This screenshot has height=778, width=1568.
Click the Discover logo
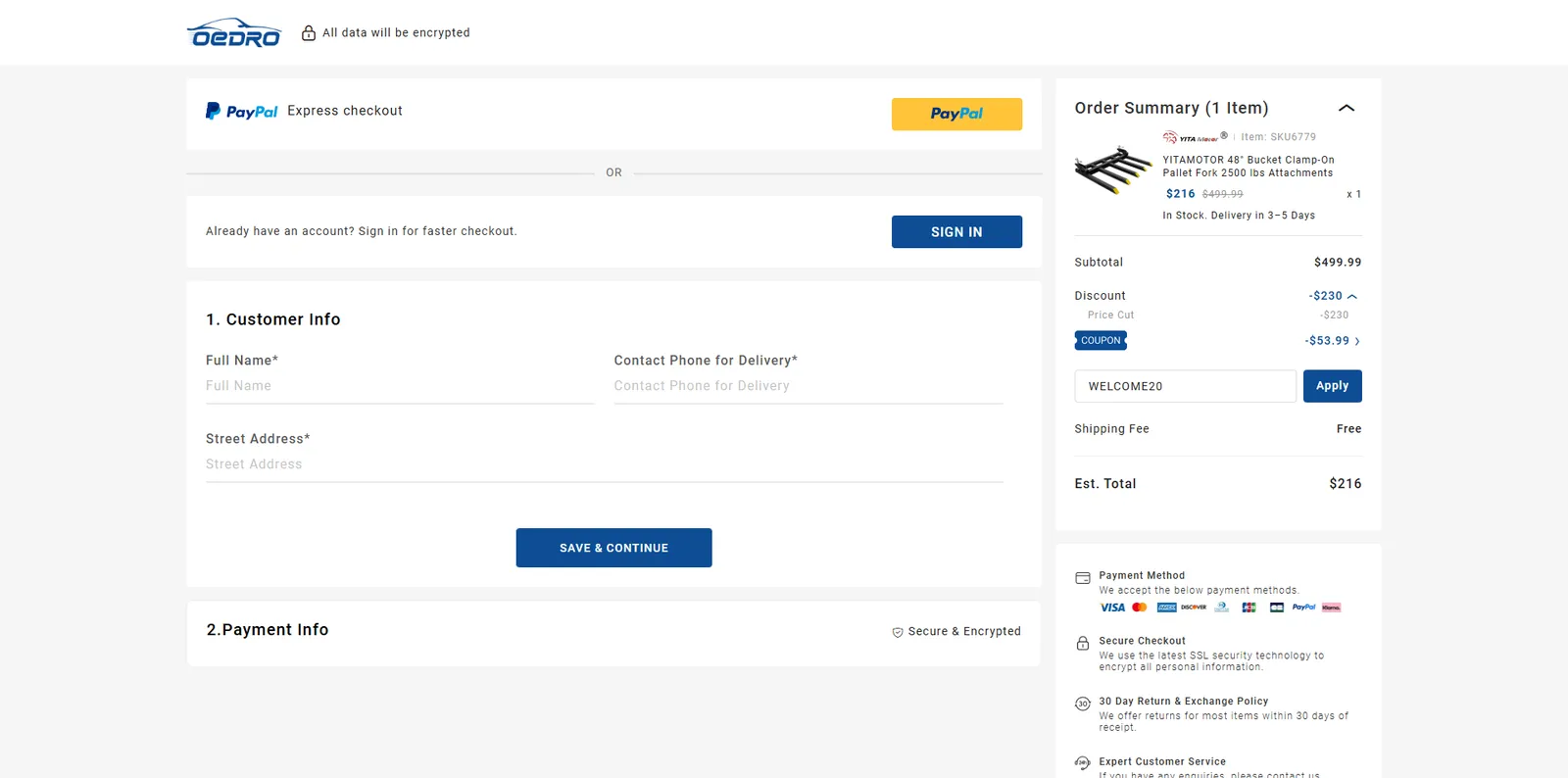point(1194,608)
